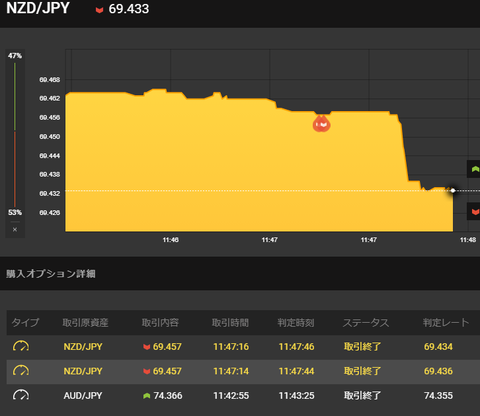480x416 pixels.
Task: Click the green High arrow button at chart edge
Action: [x=474, y=169]
